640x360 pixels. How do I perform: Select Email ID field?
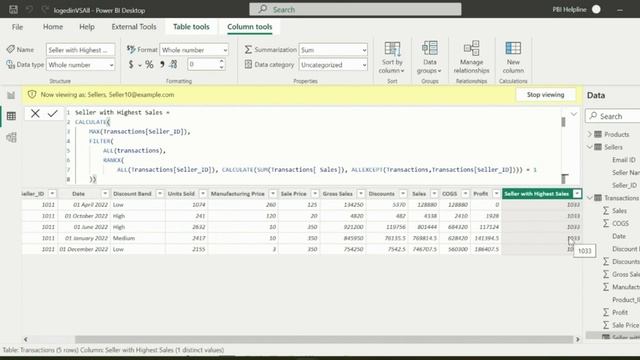pyautogui.click(x=624, y=160)
